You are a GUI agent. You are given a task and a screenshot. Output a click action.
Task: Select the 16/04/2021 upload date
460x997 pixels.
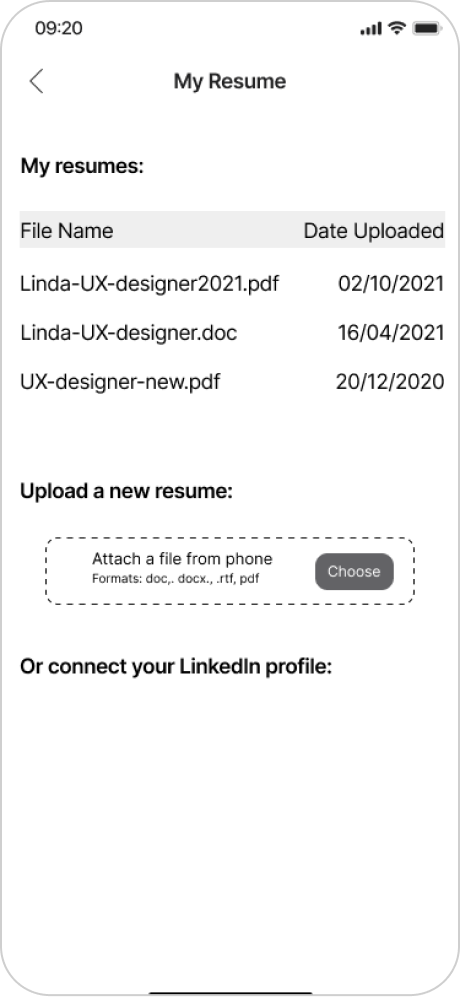click(391, 333)
